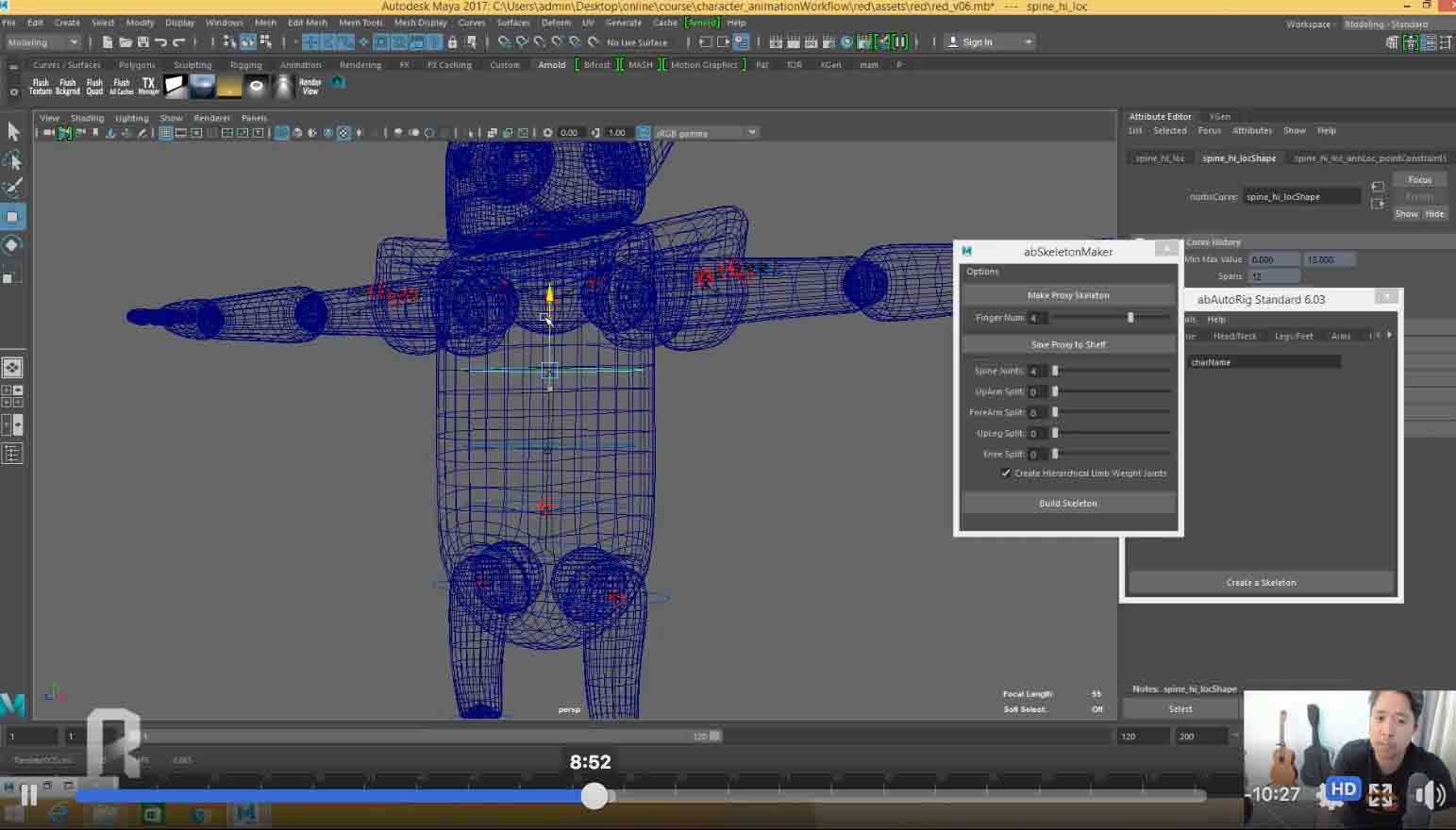Click the volume speaker icon
This screenshot has width=1456, height=830.
[1429, 794]
